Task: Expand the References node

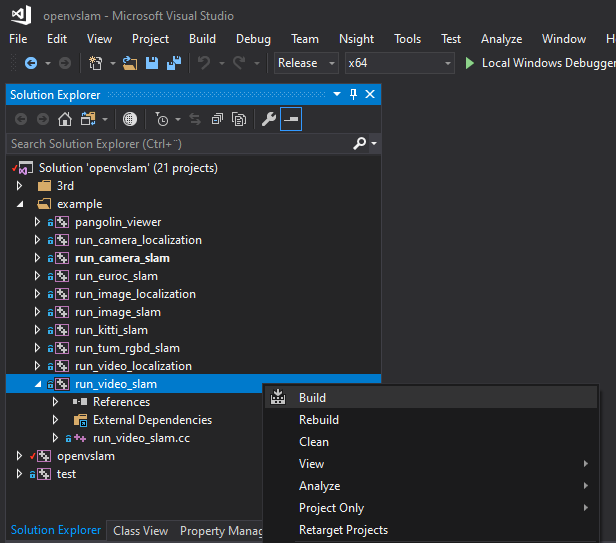Action: click(55, 402)
